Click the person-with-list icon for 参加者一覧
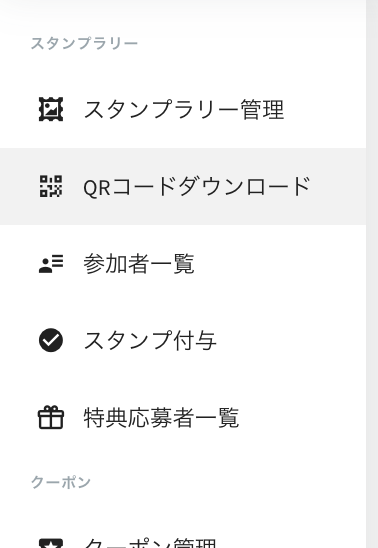The height and width of the screenshot is (548, 378). tap(51, 264)
